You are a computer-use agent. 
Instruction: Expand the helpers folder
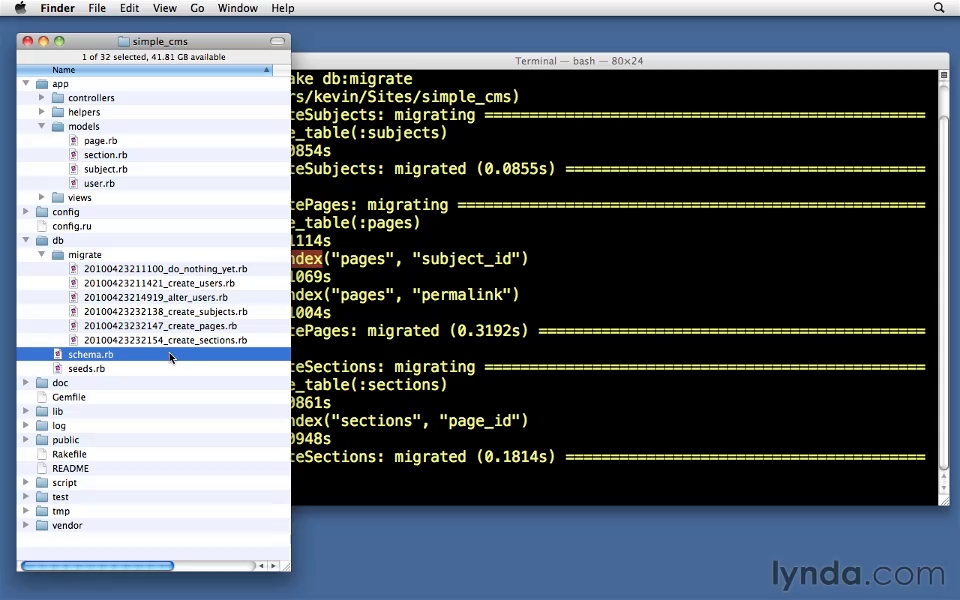coord(42,111)
